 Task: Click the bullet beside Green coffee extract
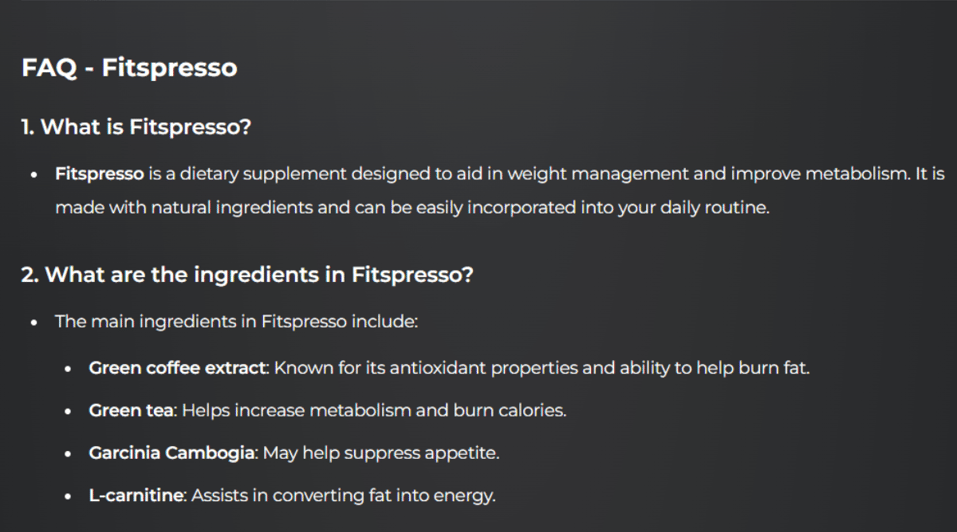point(68,369)
